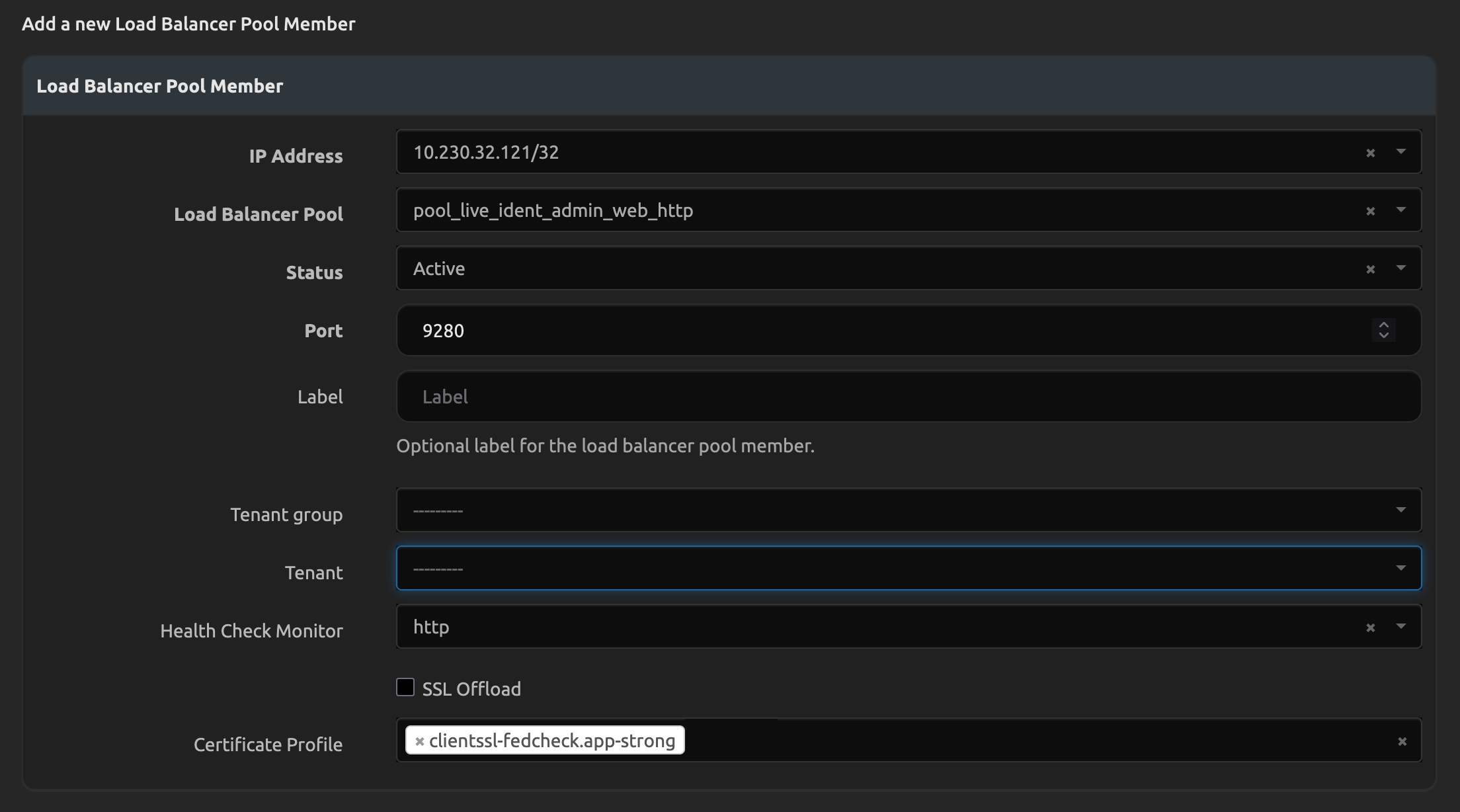Click the Load Balancer Pool Member header
The height and width of the screenshot is (812, 1460).
[x=160, y=86]
